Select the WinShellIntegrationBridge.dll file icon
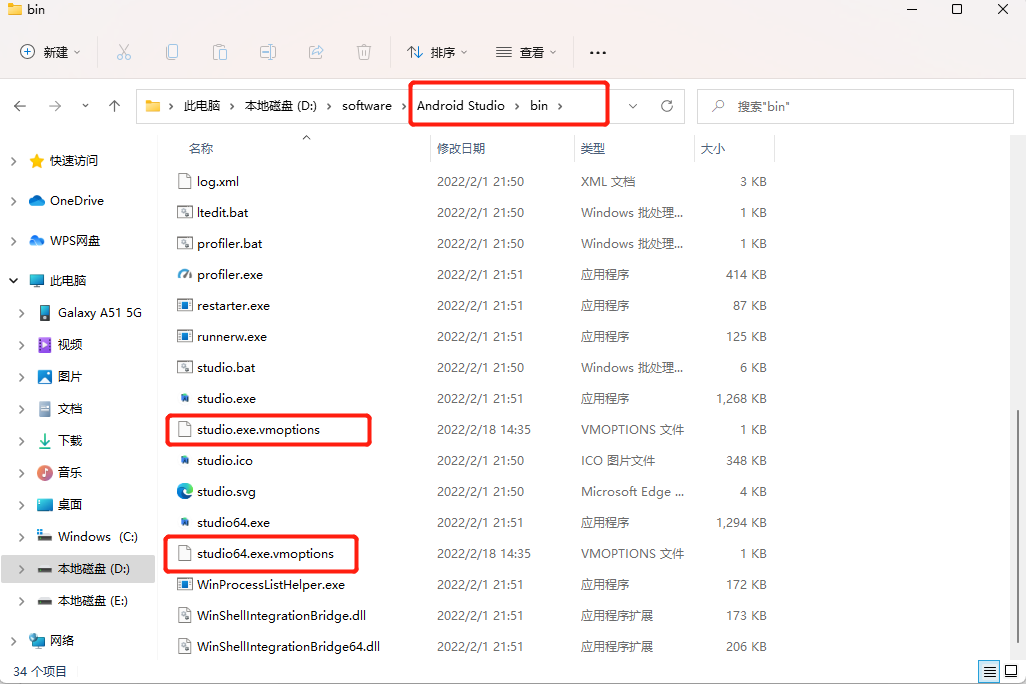Image resolution: width=1026 pixels, height=684 pixels. (185, 615)
